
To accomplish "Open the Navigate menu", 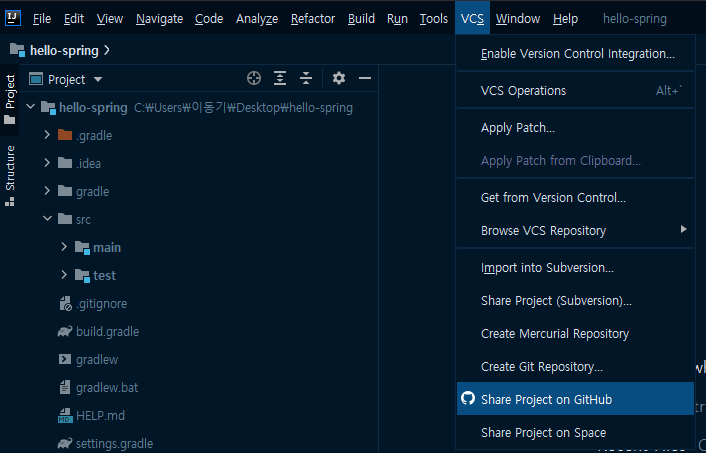I will [159, 19].
